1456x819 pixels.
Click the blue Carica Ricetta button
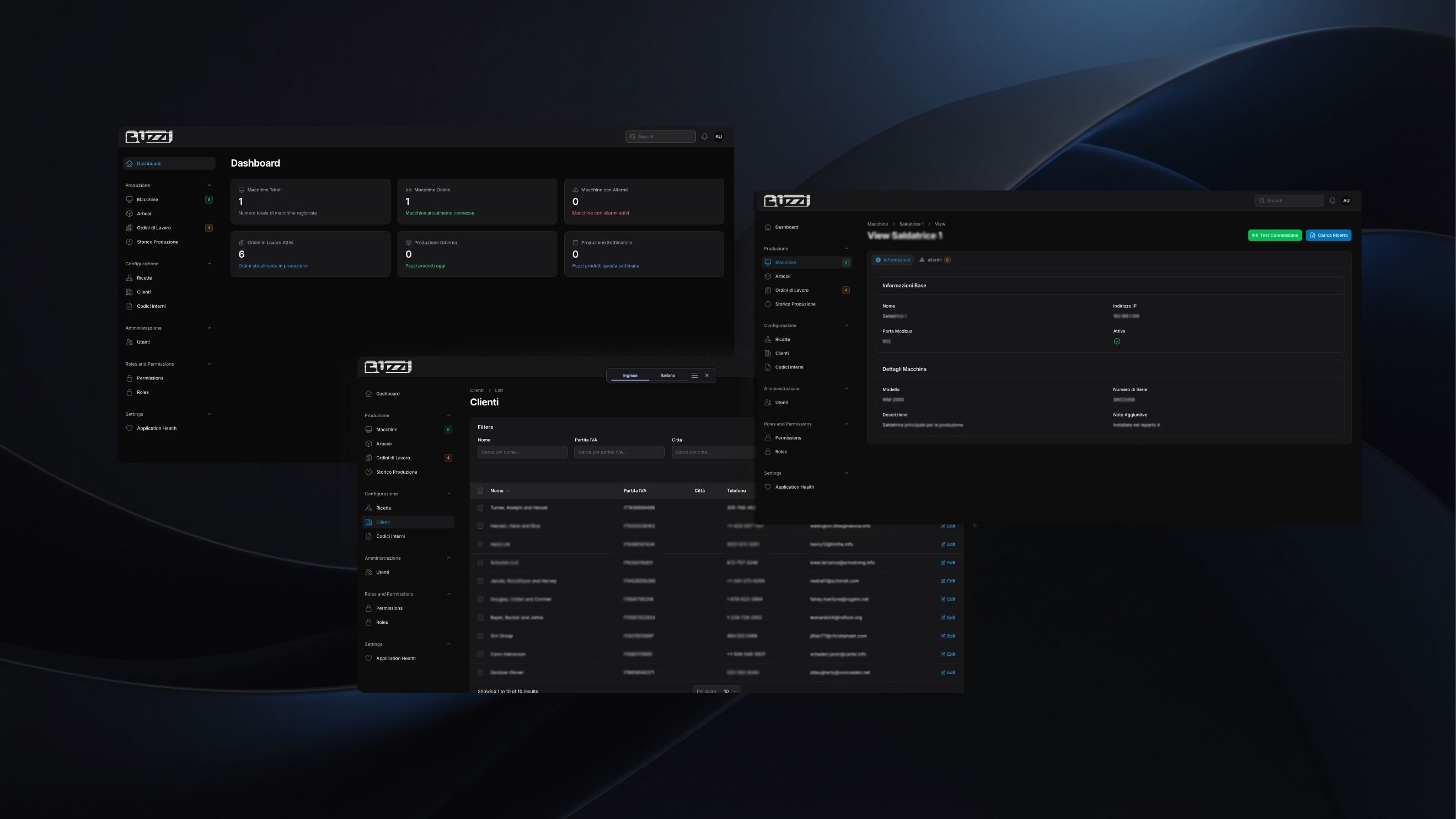coord(1328,235)
